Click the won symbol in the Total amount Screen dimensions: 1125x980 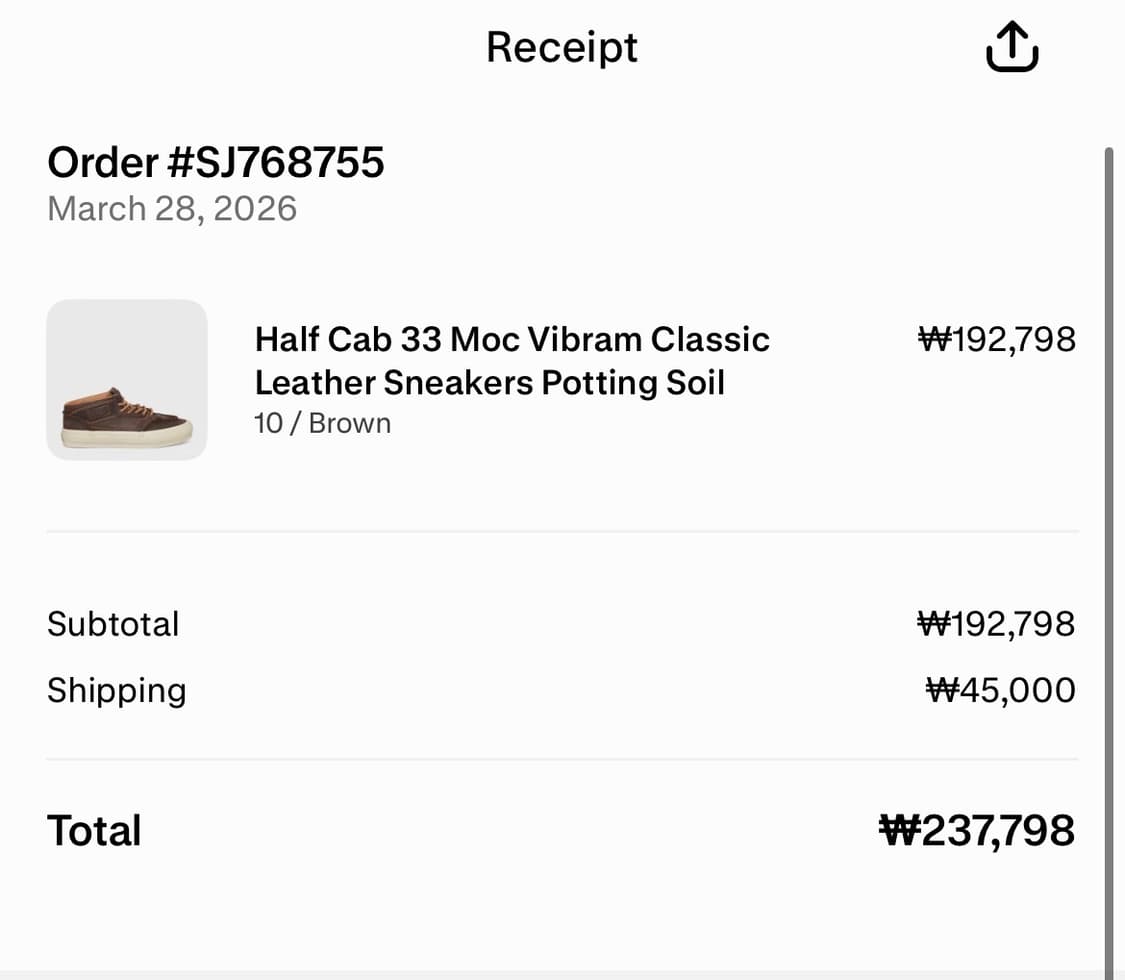(898, 831)
